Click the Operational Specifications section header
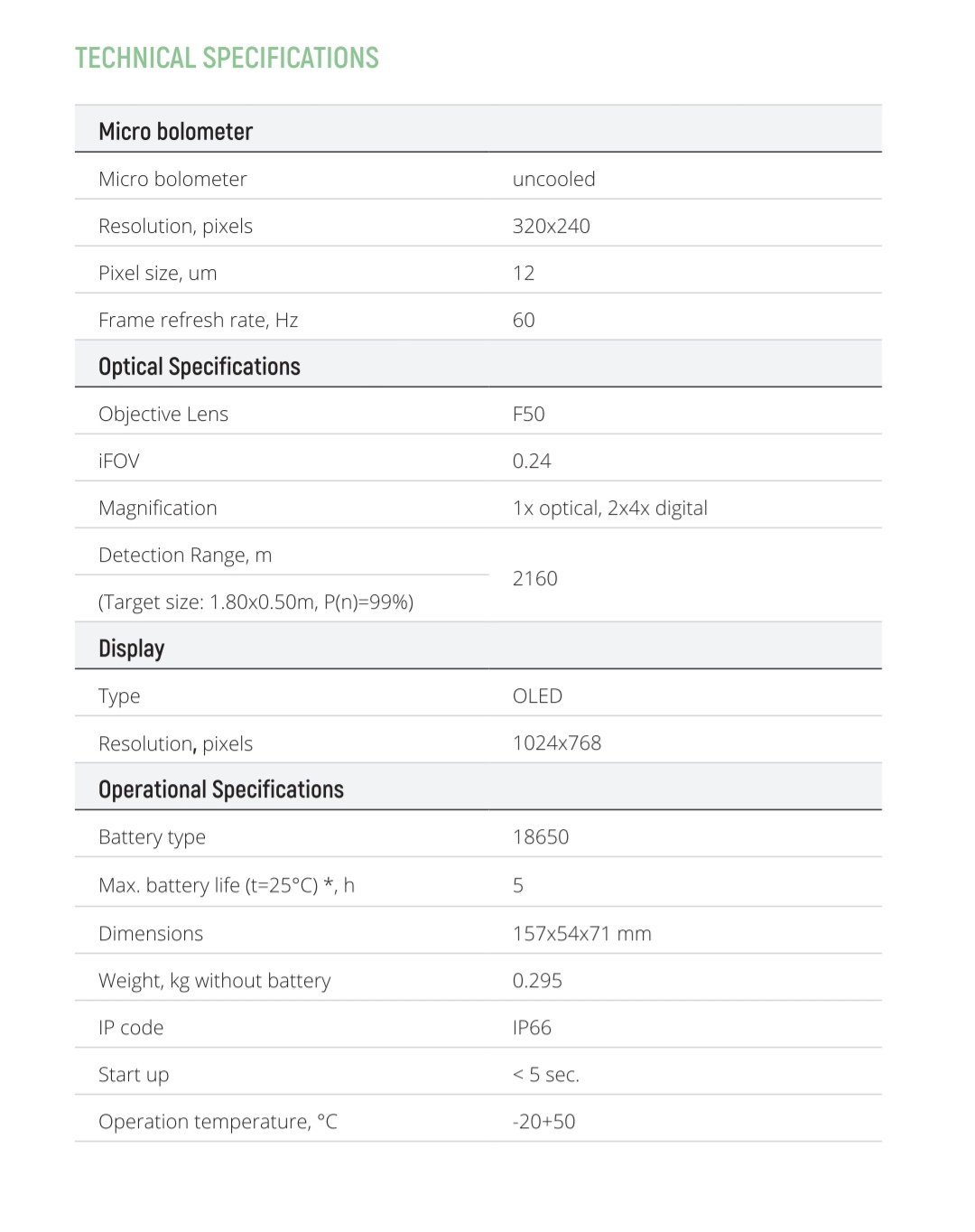975x1232 pixels. tap(221, 789)
